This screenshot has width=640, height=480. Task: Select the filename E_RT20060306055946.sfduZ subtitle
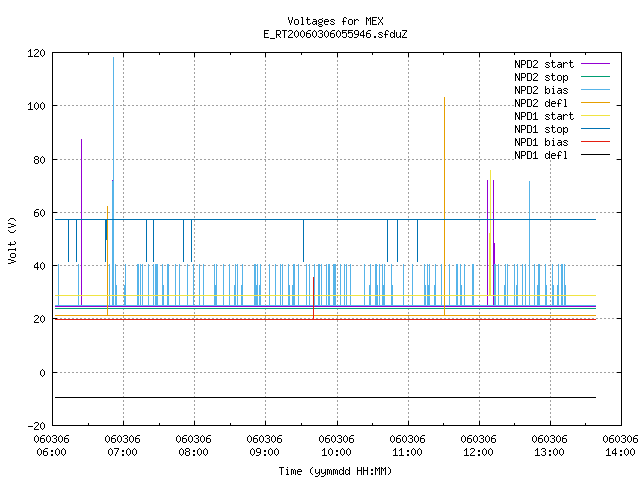[x=335, y=34]
